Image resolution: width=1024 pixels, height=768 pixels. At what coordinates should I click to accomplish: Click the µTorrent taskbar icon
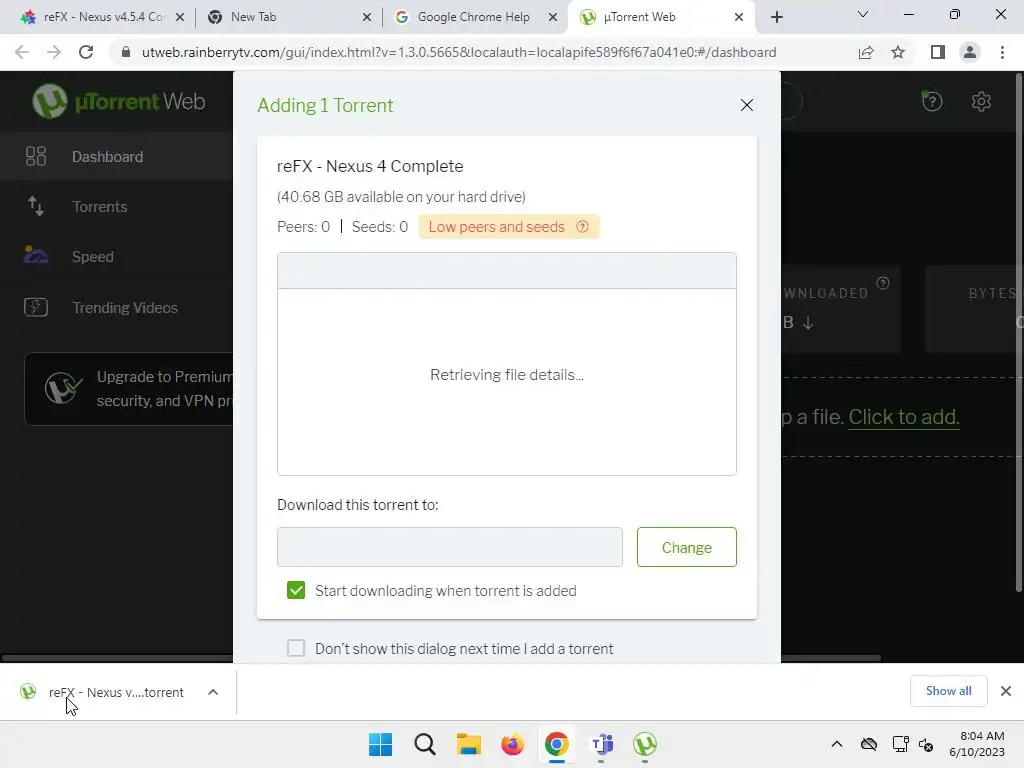pyautogui.click(x=645, y=744)
